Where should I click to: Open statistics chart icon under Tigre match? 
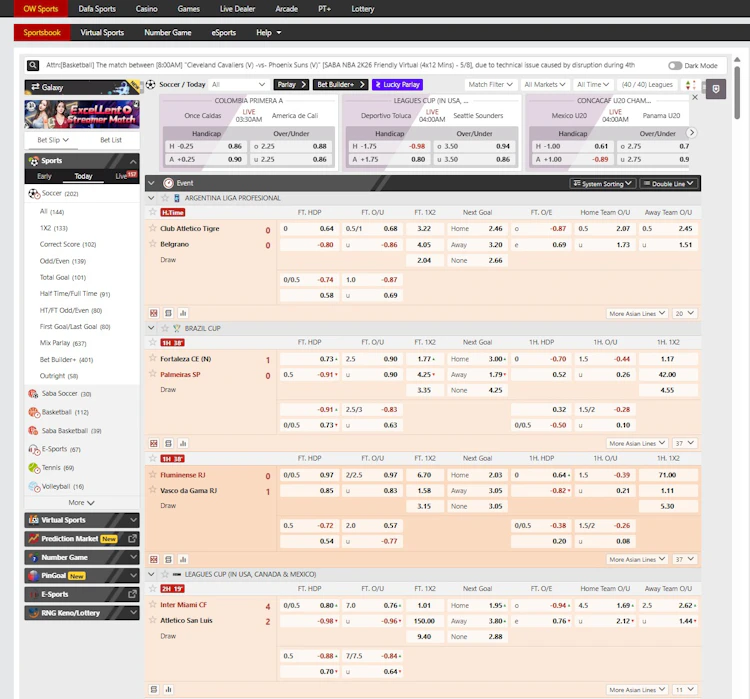tap(183, 313)
